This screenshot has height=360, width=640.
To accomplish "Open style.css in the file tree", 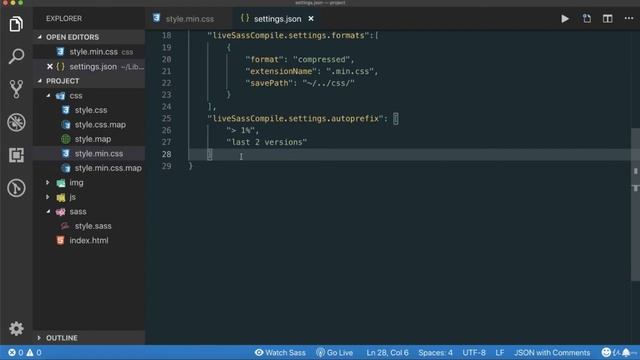I will tap(91, 110).
